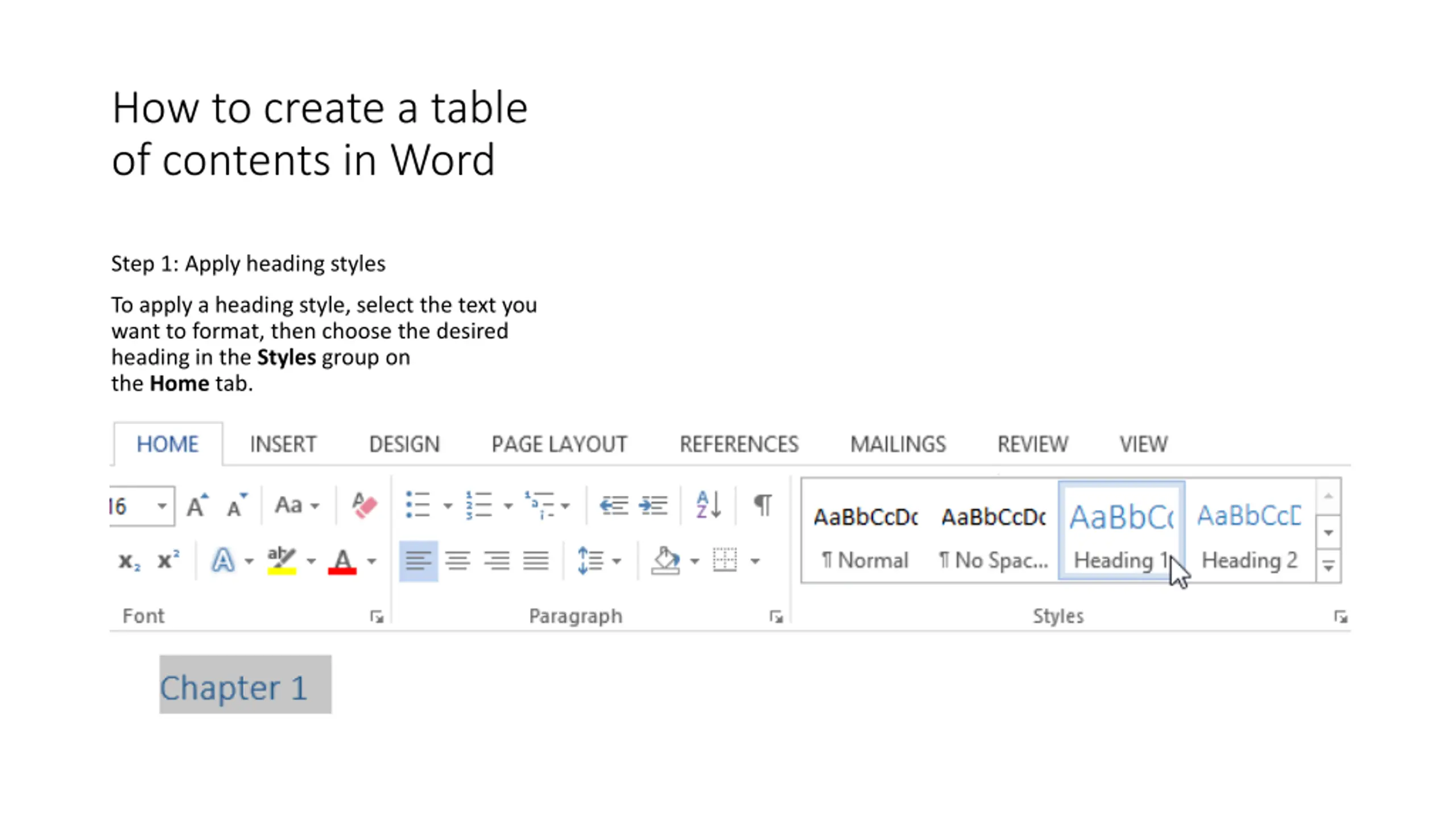Click the Borders icon
The width and height of the screenshot is (1456, 819).
pos(725,560)
